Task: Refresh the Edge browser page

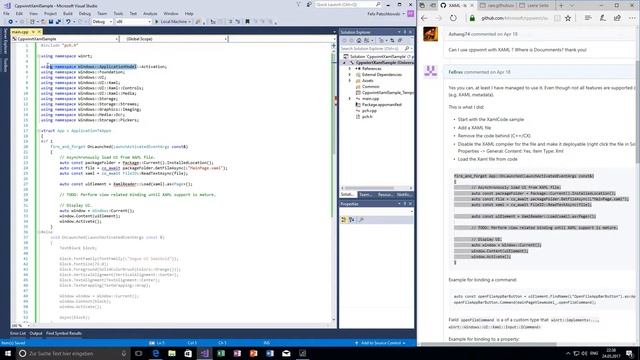Action: tap(453, 18)
